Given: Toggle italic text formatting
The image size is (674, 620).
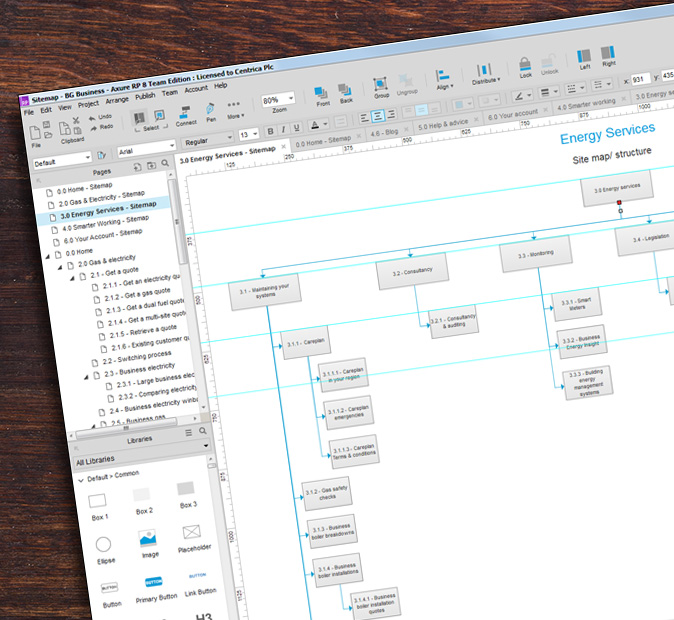Looking at the screenshot, I should tap(283, 129).
